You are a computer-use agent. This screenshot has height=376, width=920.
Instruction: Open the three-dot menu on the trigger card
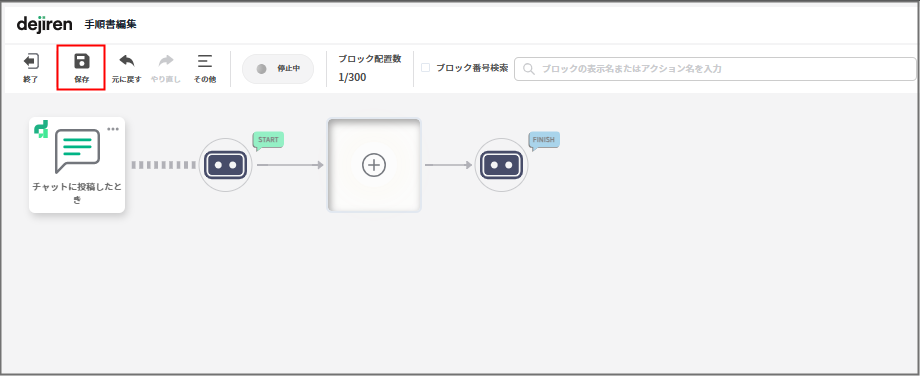pyautogui.click(x=113, y=129)
